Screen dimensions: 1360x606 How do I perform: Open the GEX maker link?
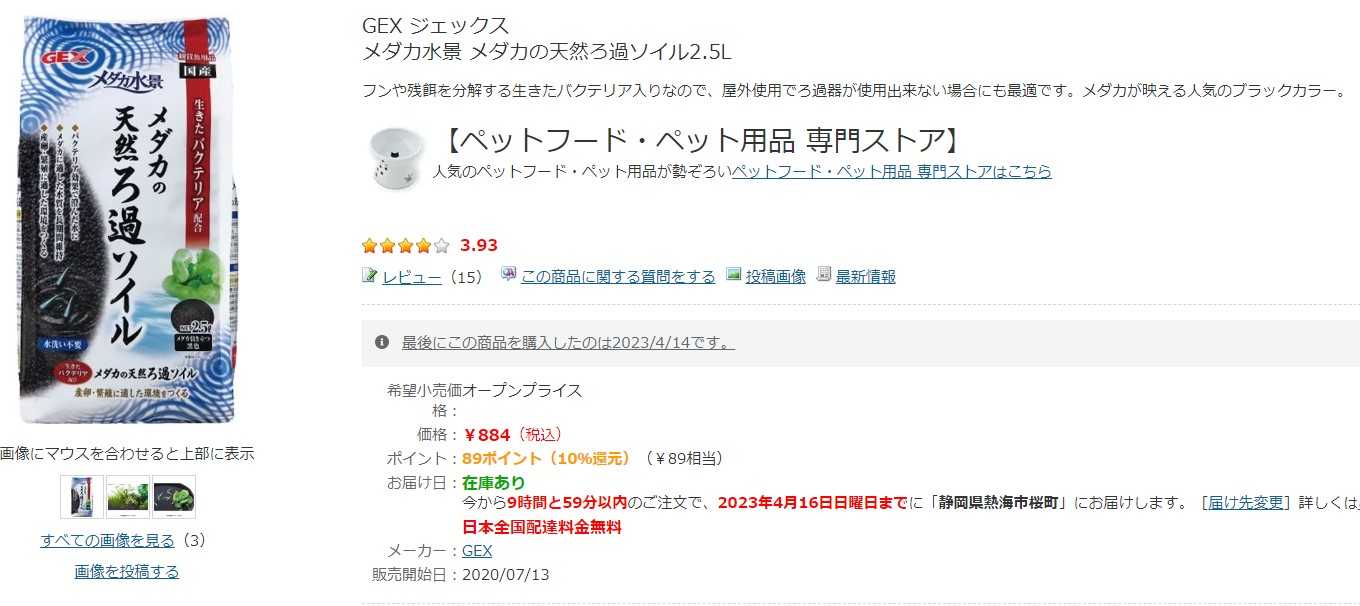[x=477, y=551]
